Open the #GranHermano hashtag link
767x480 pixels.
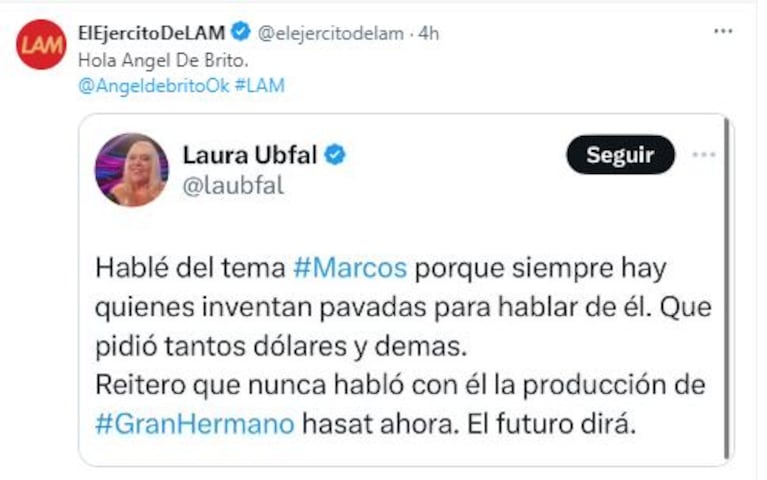(195, 424)
